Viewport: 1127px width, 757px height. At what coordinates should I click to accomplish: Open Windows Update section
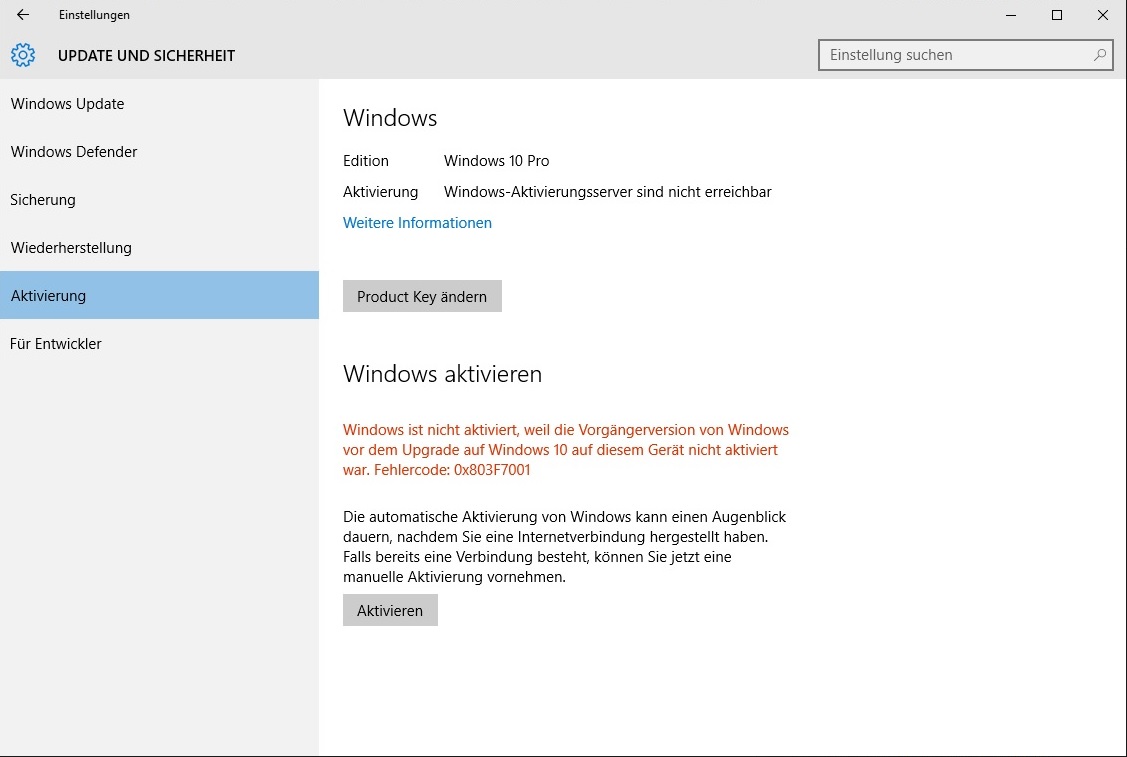[x=159, y=104]
